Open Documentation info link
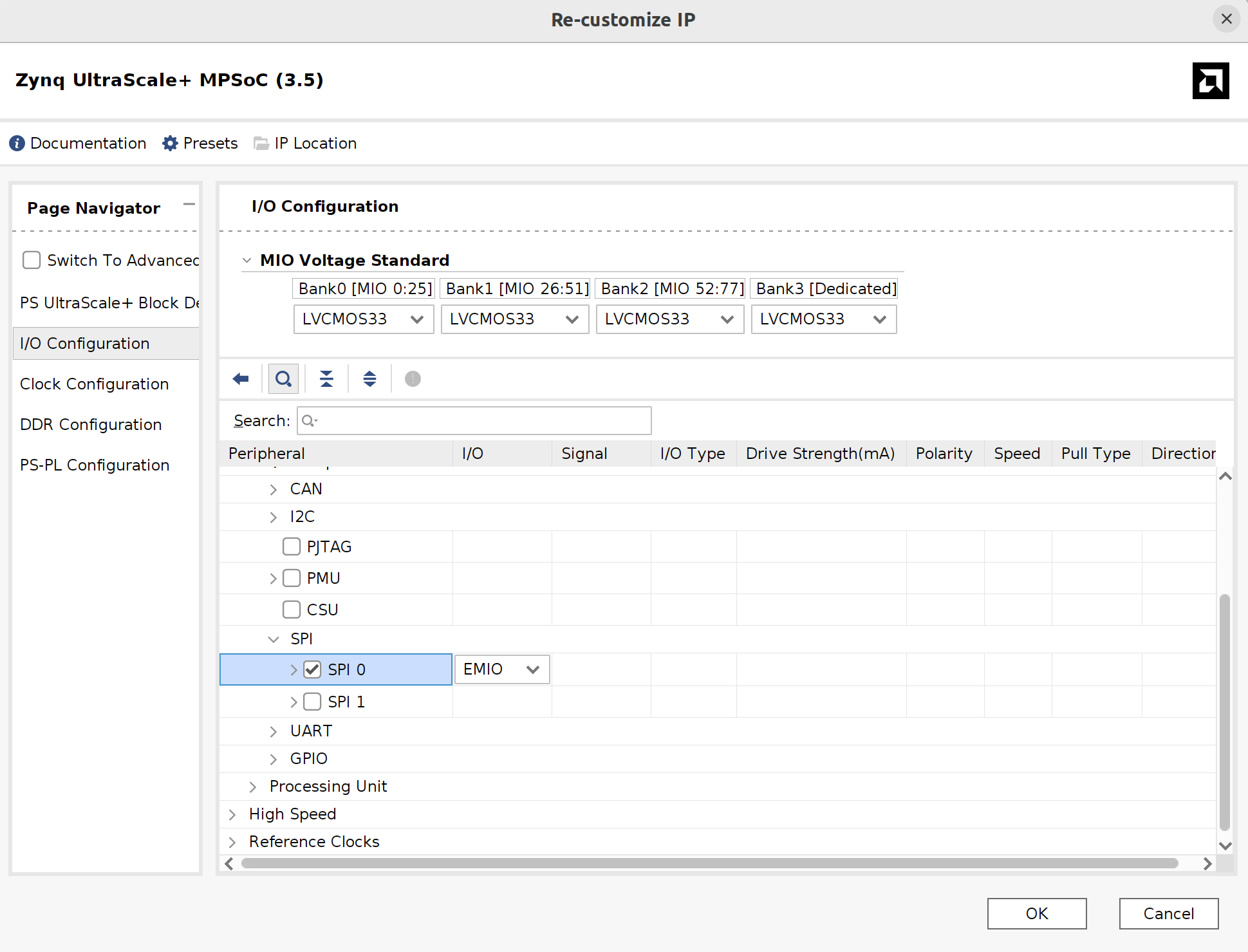 (x=78, y=143)
